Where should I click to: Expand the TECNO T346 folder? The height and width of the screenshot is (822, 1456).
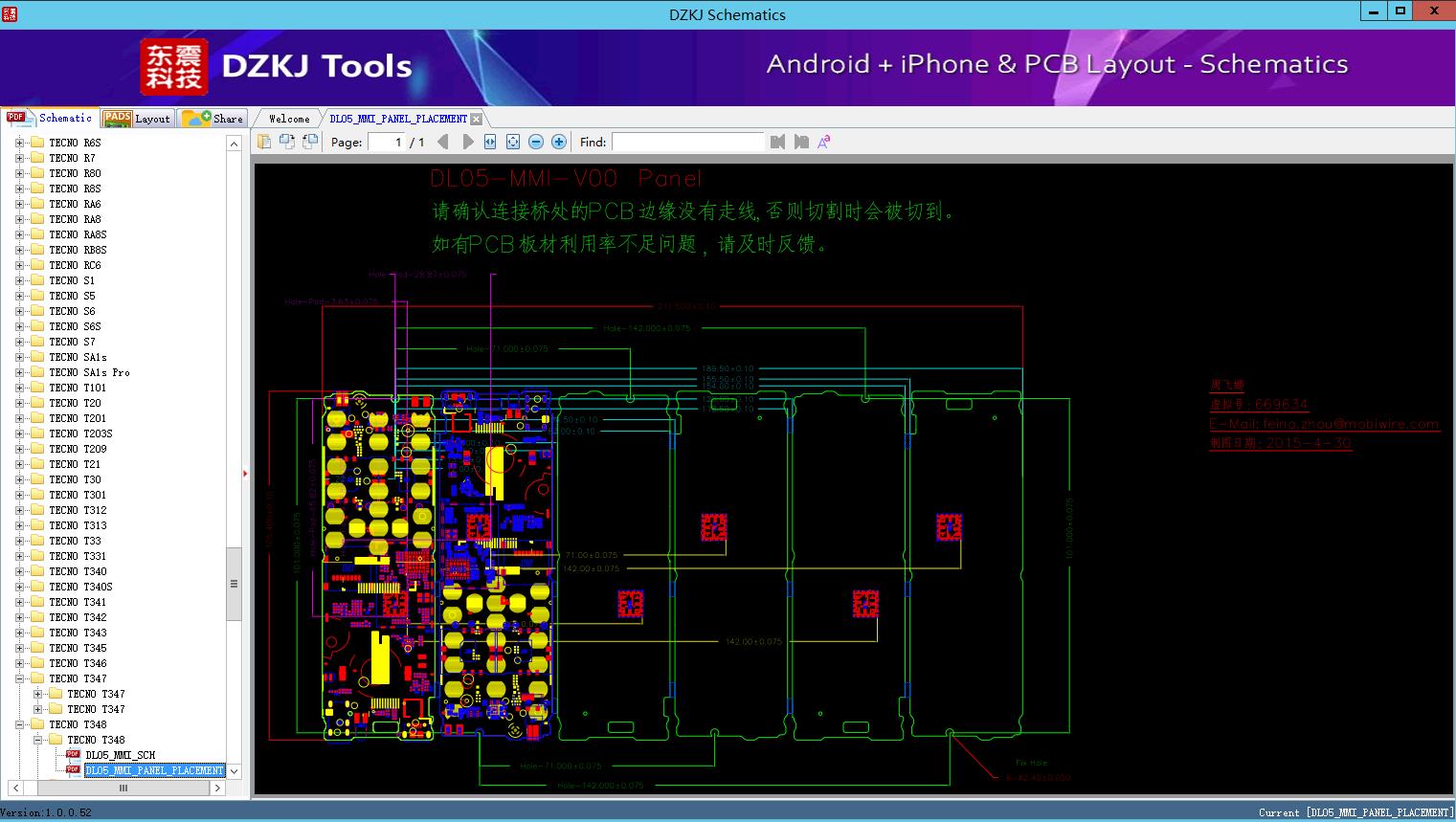20,663
